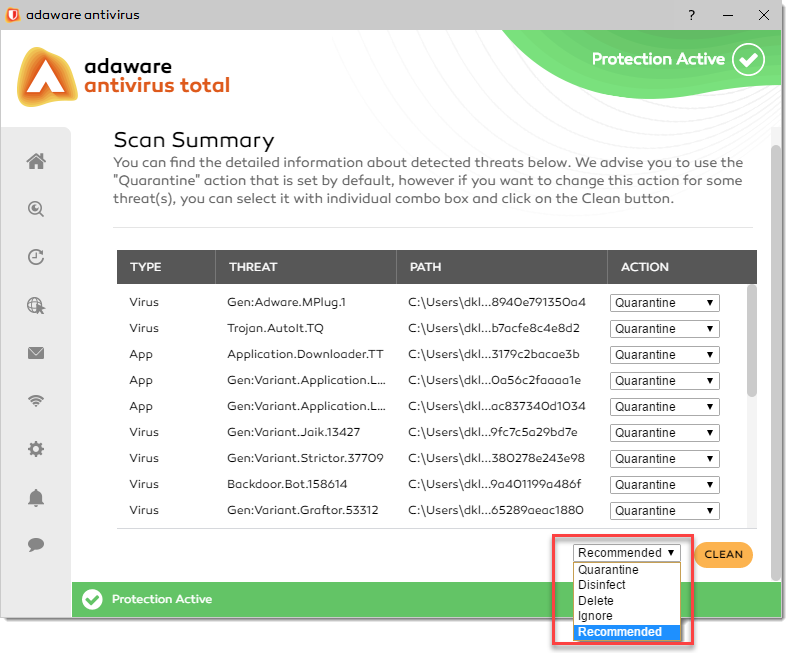Click the status bar Protection Active check icon

pos(92,599)
